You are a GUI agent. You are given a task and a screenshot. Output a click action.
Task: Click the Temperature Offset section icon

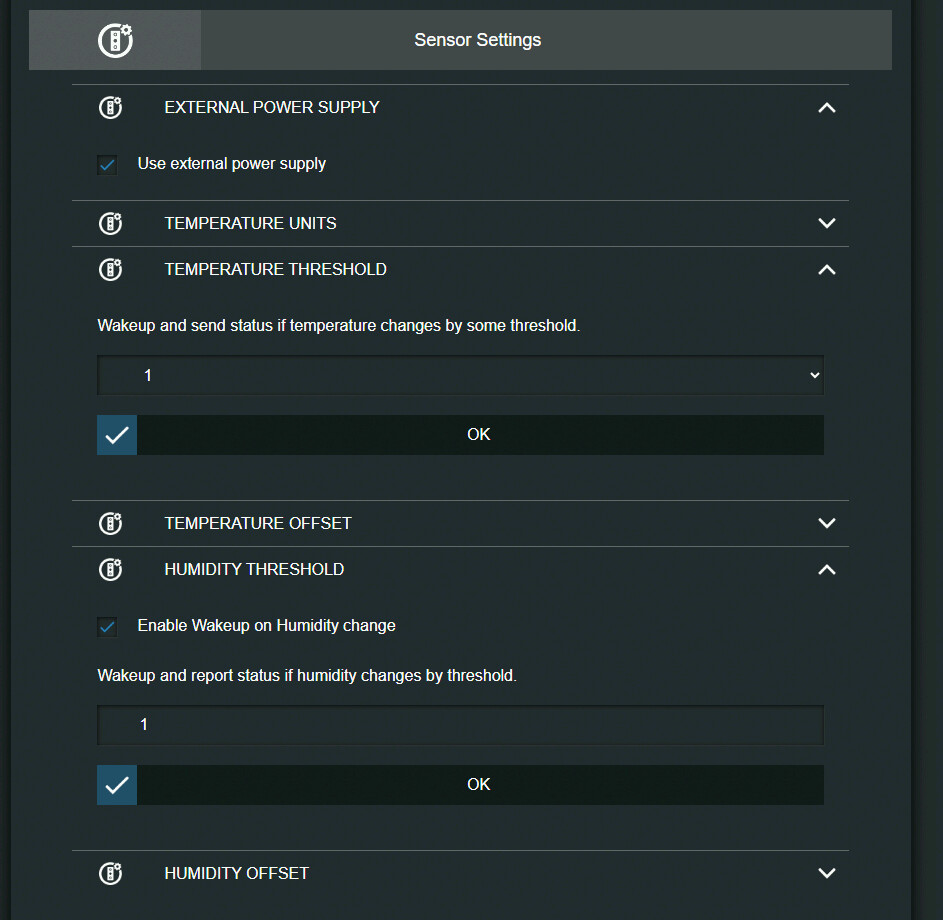coord(111,524)
